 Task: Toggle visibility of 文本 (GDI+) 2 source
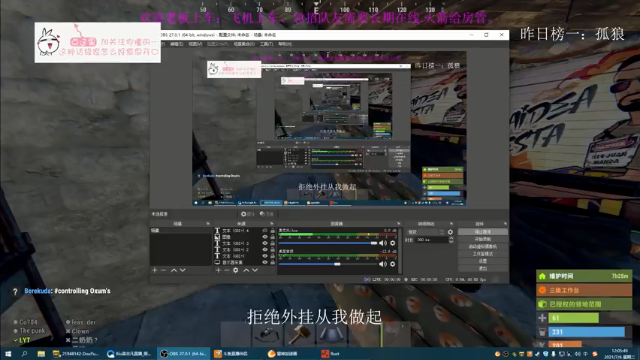pos(265,249)
